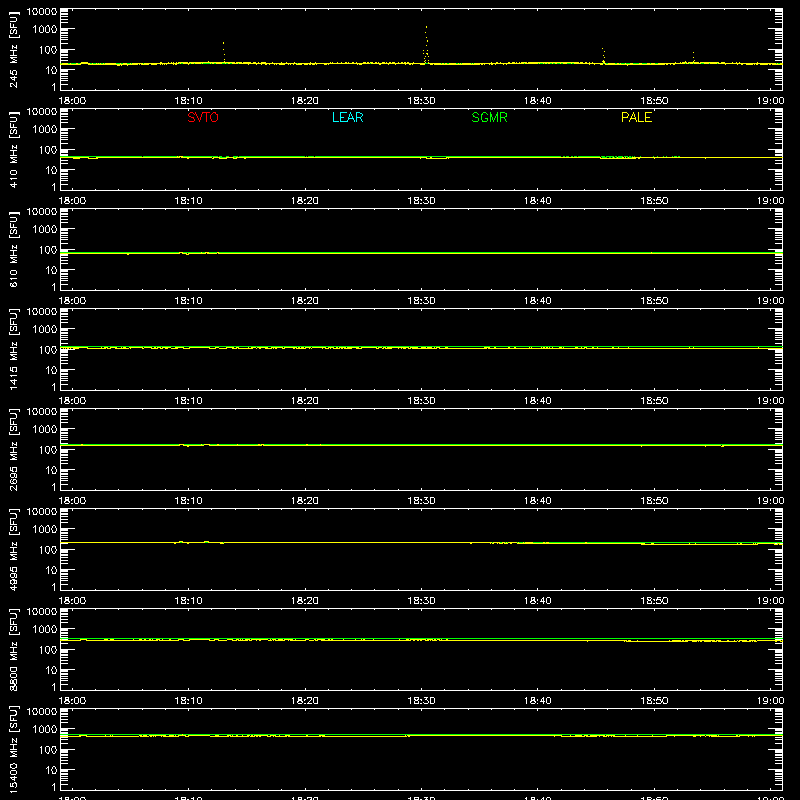Screen dimensions: 800x800
Task: Click the 18:30 tick label under 245 MHz panel
Action: [x=421, y=101]
